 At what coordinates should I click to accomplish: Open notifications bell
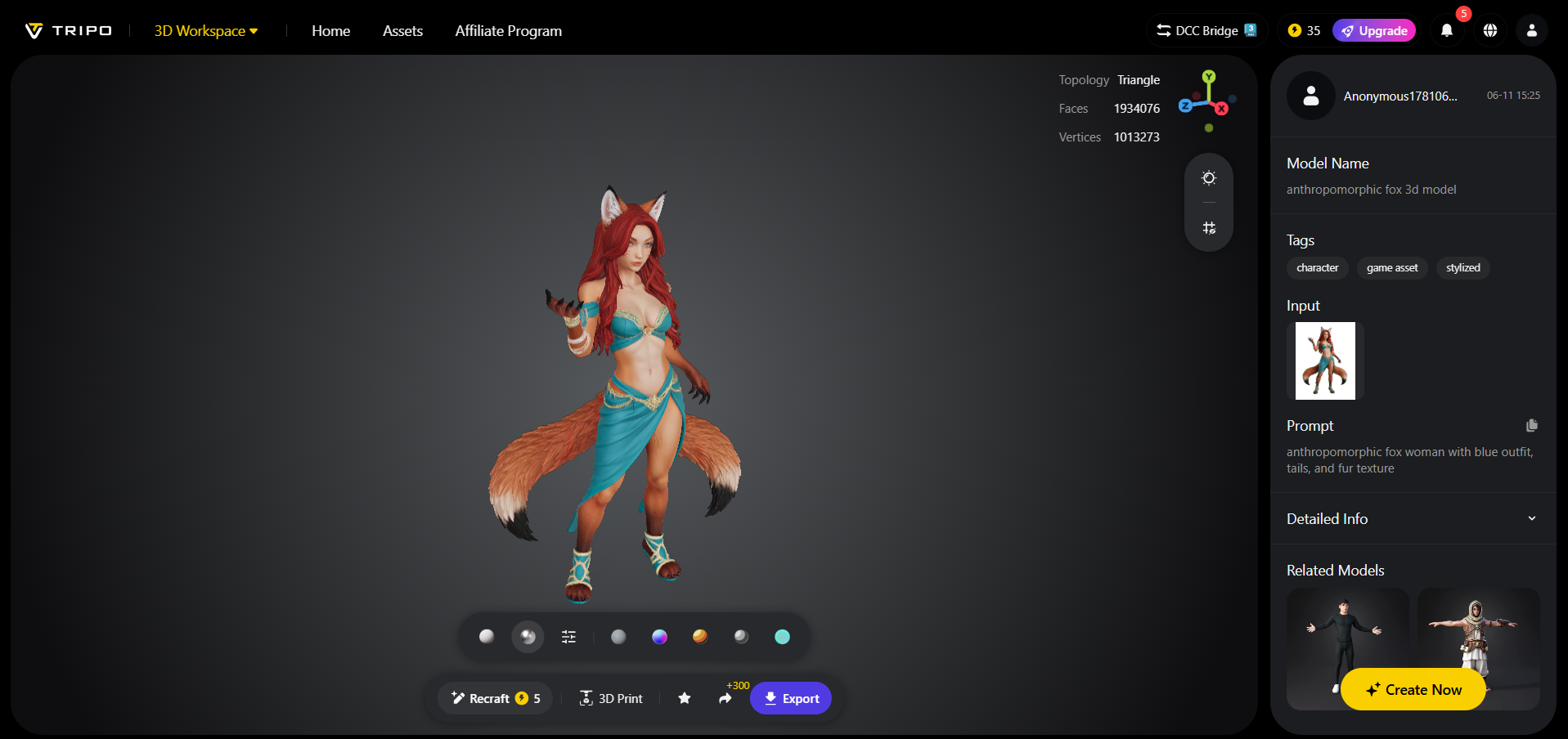click(x=1447, y=30)
